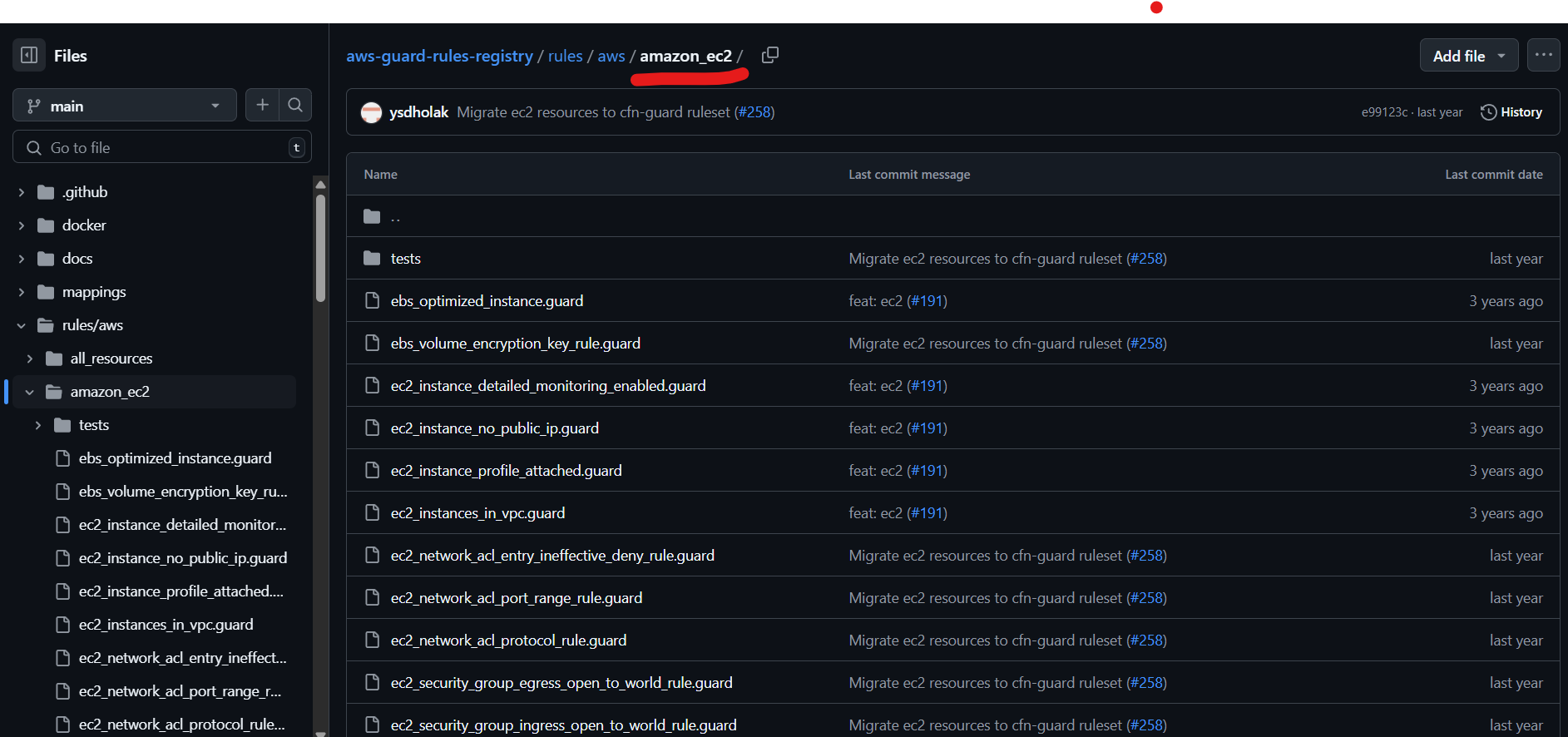Open #191 link in ebs_optimized_instance row
The image size is (1568, 737).
click(927, 301)
